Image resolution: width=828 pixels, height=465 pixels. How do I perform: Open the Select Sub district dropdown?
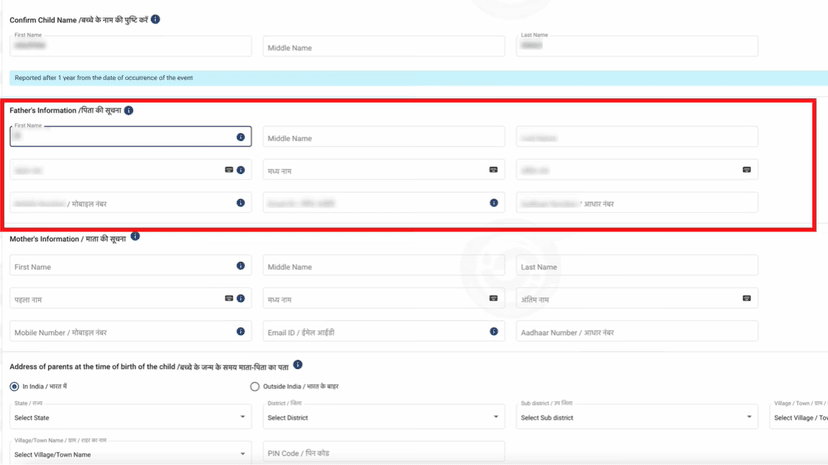coord(636,417)
